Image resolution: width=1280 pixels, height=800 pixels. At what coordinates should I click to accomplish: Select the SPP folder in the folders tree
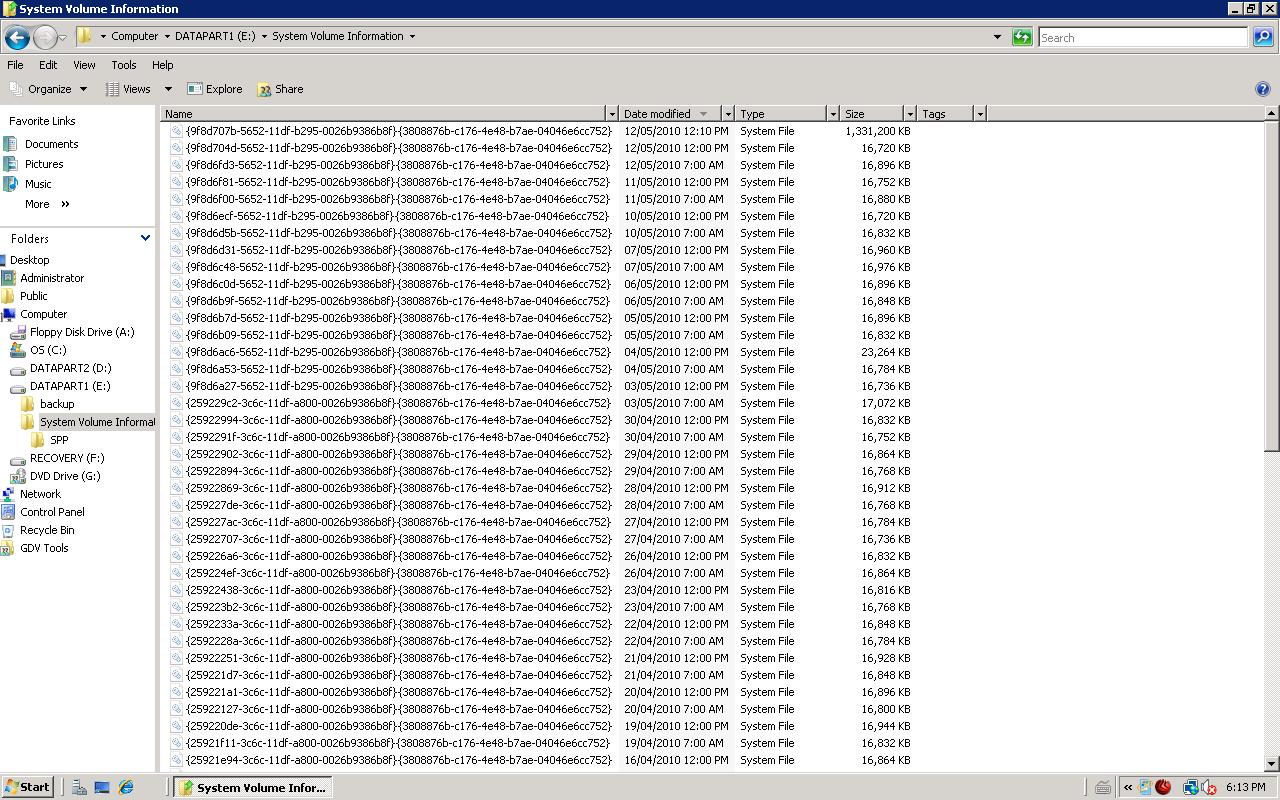58,439
